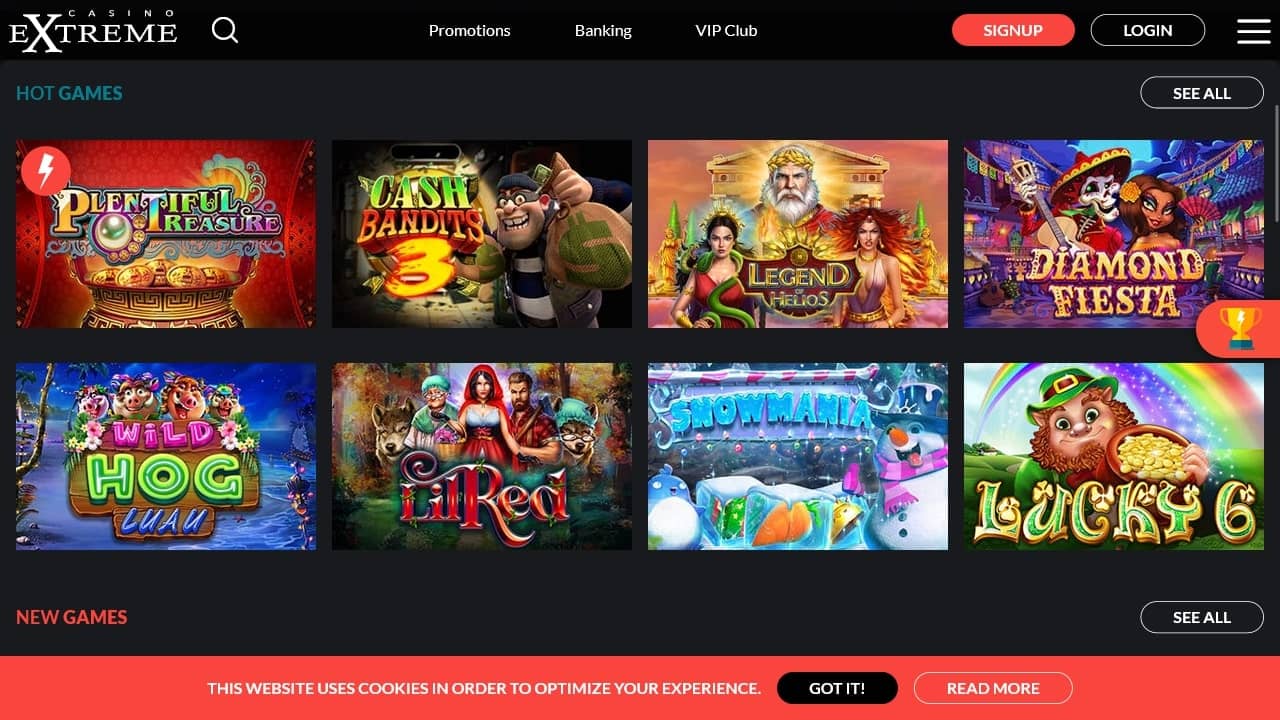Screen dimensions: 1280x720
Task: Click the trophy tournaments icon
Action: [1240, 328]
